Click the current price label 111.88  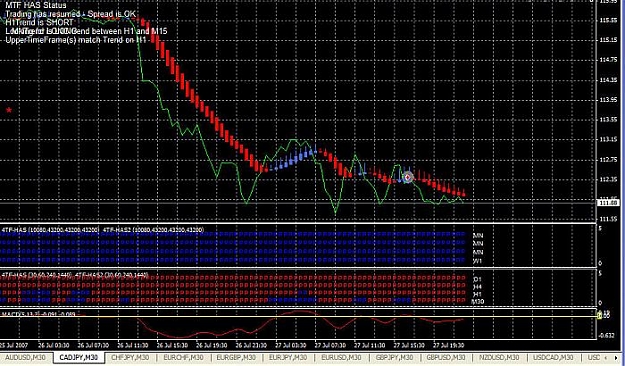point(608,203)
